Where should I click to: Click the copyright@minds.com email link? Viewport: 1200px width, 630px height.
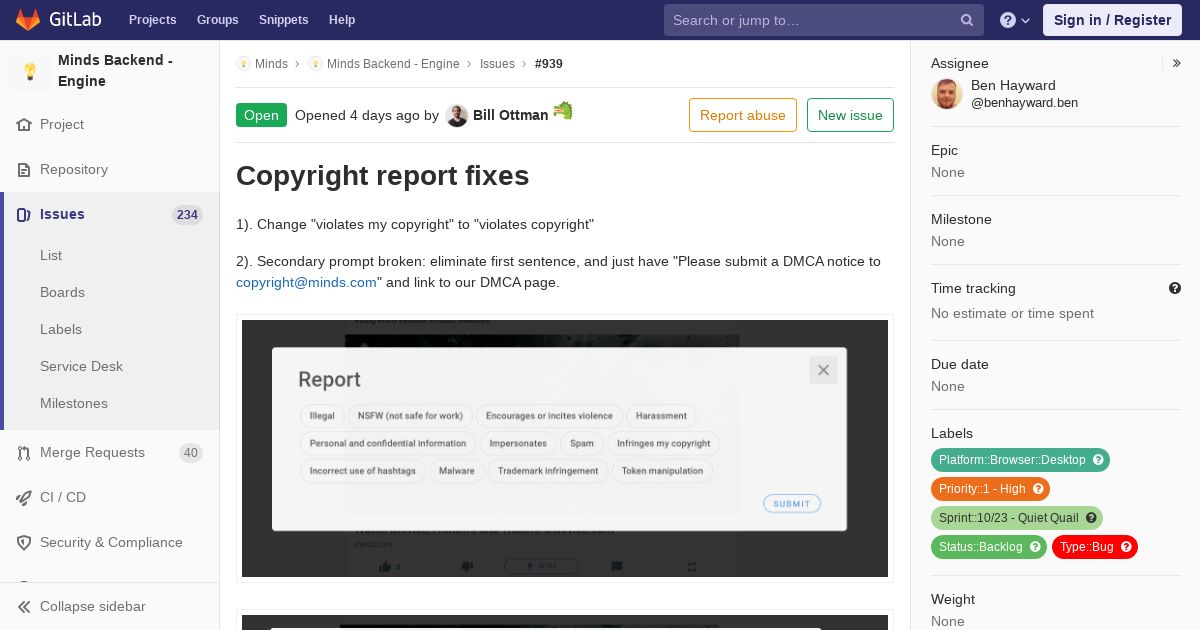click(x=306, y=282)
